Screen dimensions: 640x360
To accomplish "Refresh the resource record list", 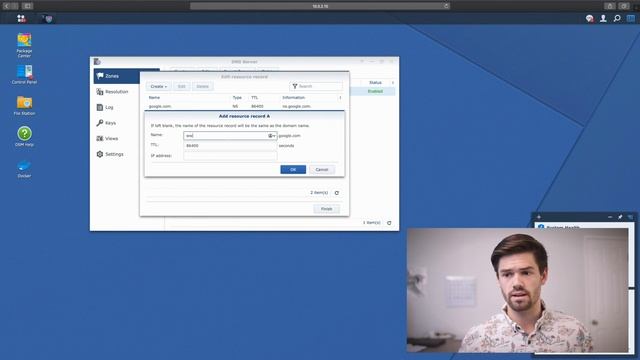I will pyautogui.click(x=337, y=193).
